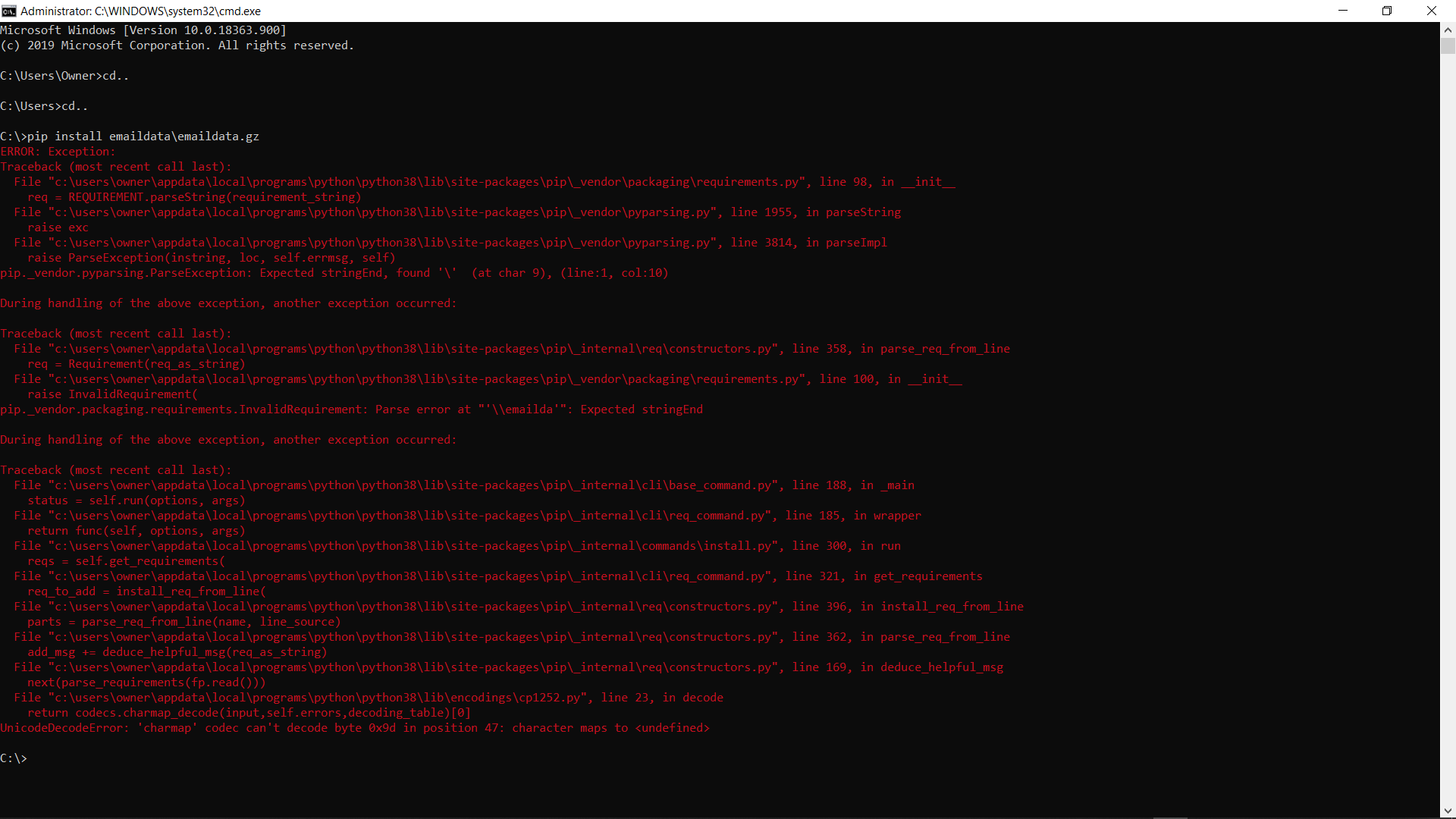Screen dimensions: 1456x819
Task: Click the pyparsing.ParseException error line
Action: pos(334,273)
